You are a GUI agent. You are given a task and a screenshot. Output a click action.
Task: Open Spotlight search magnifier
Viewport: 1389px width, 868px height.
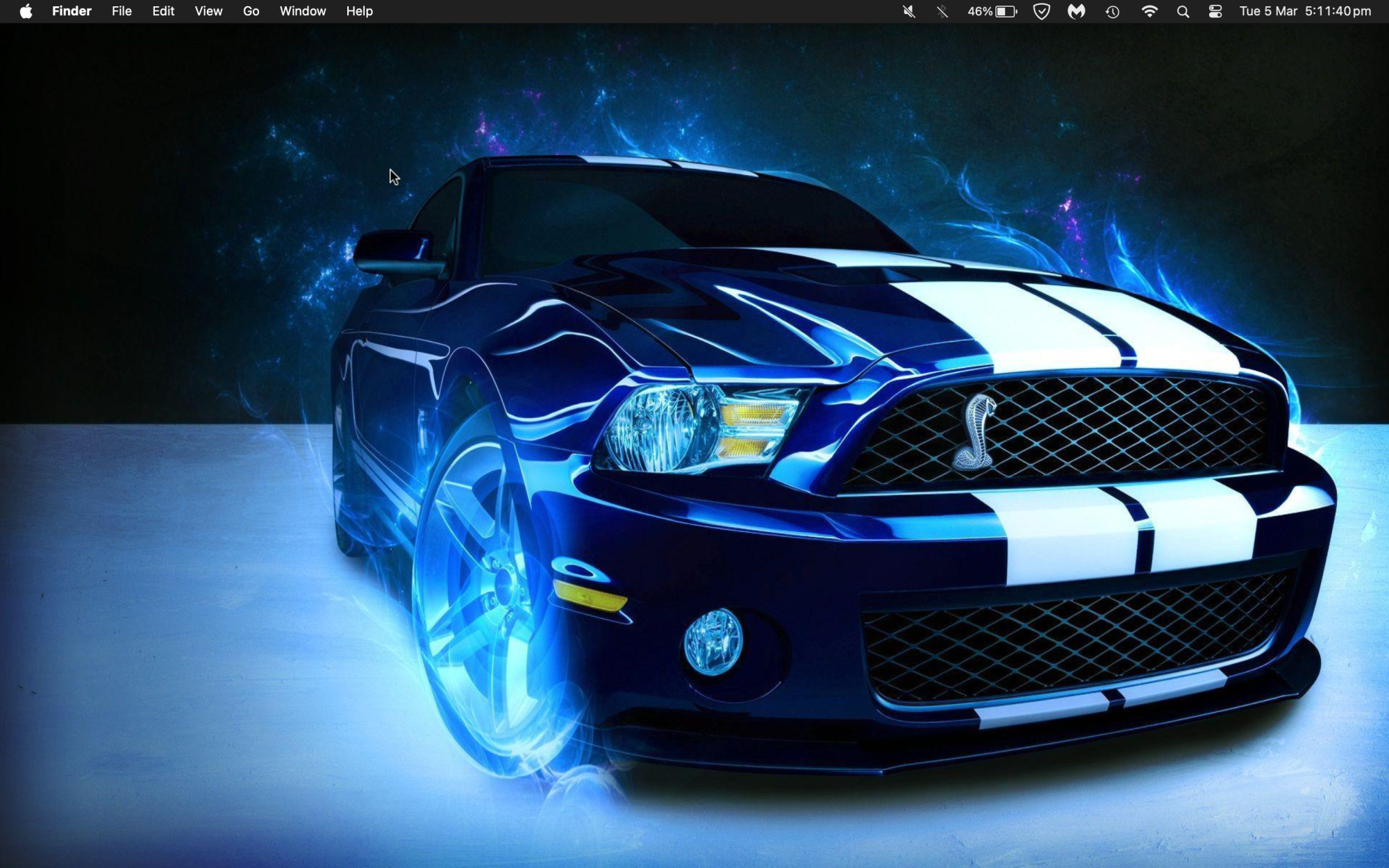coord(1183,11)
